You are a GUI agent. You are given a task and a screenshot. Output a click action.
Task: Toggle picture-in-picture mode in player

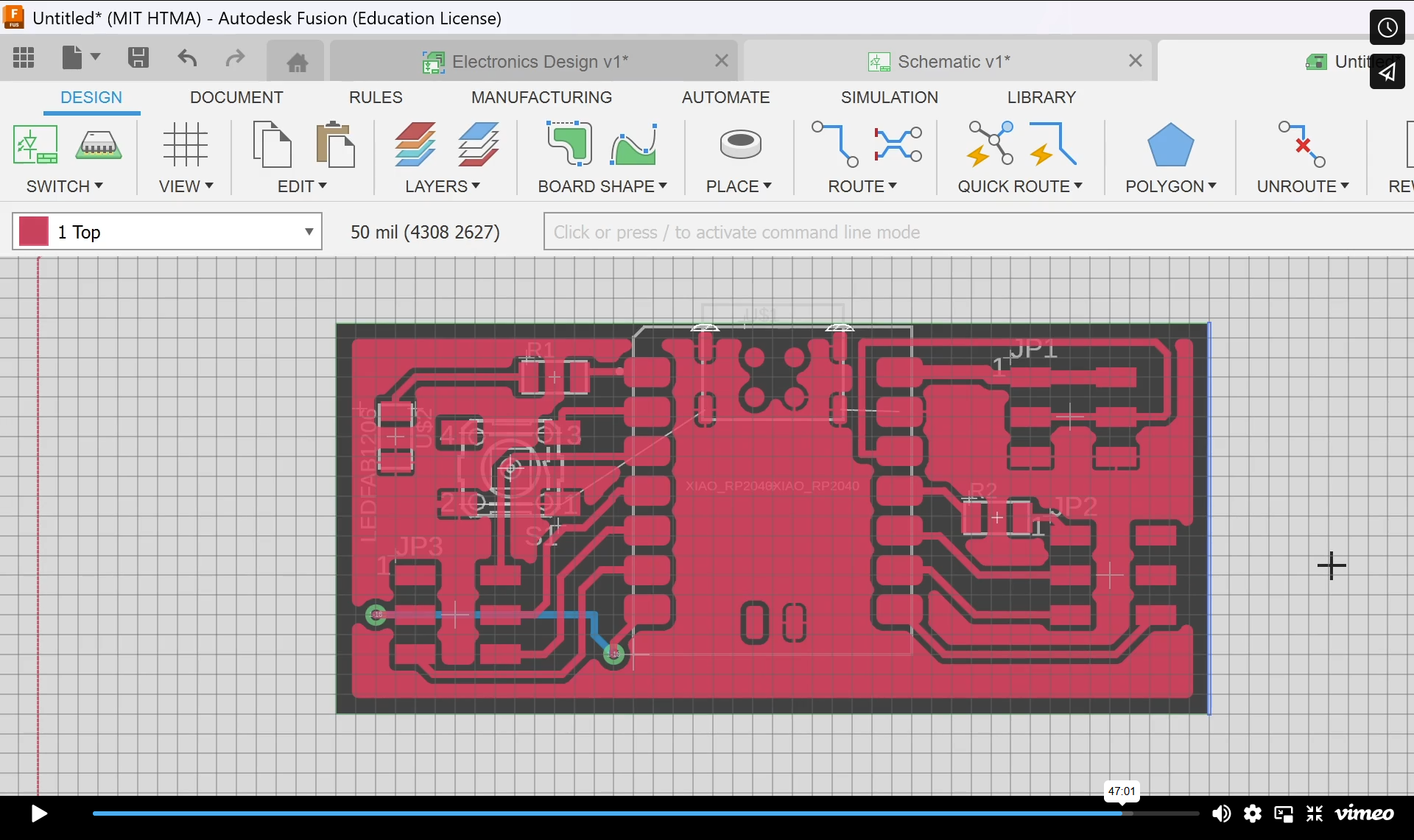pyautogui.click(x=1284, y=813)
